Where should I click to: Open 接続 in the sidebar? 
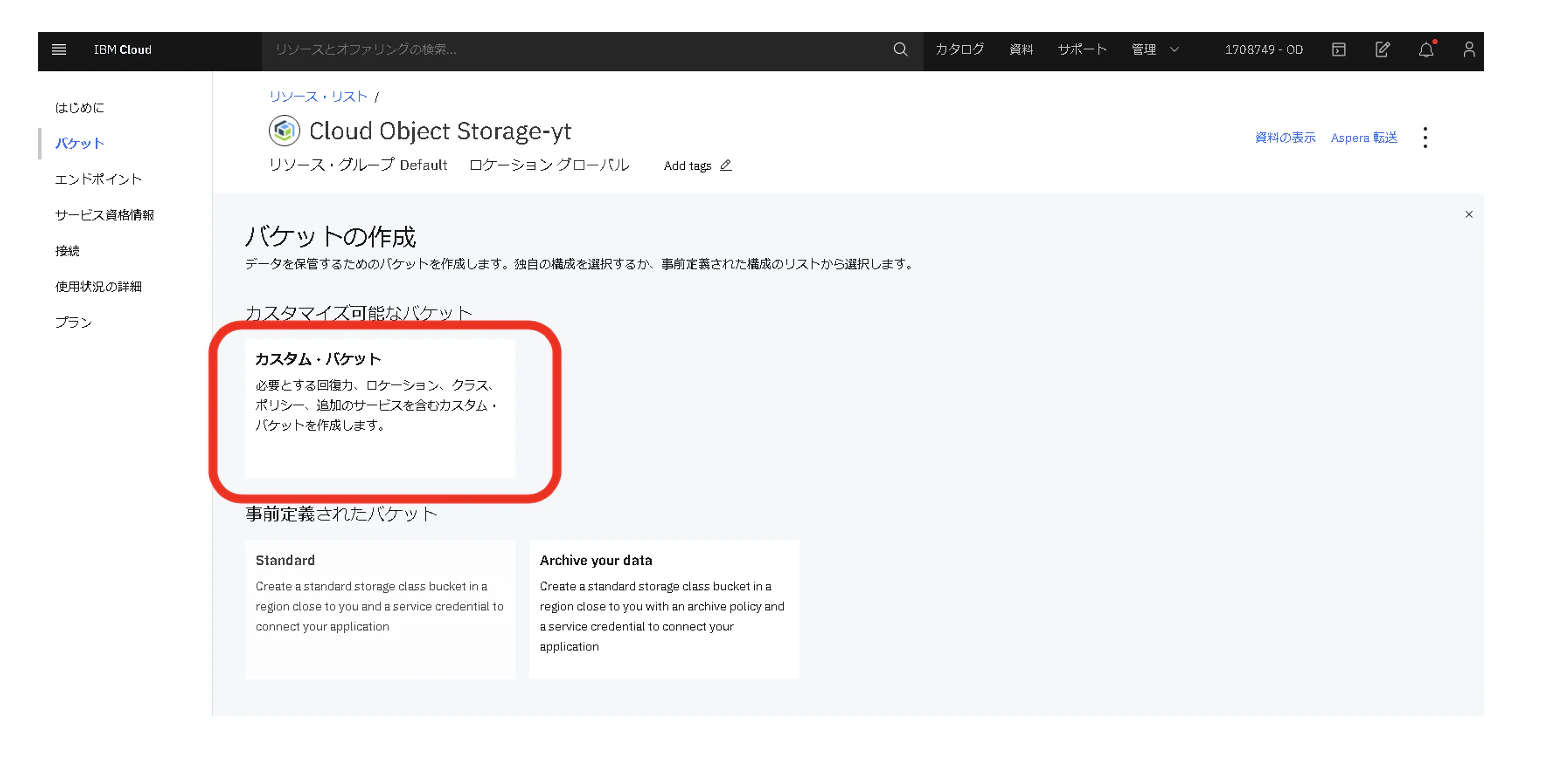(68, 251)
